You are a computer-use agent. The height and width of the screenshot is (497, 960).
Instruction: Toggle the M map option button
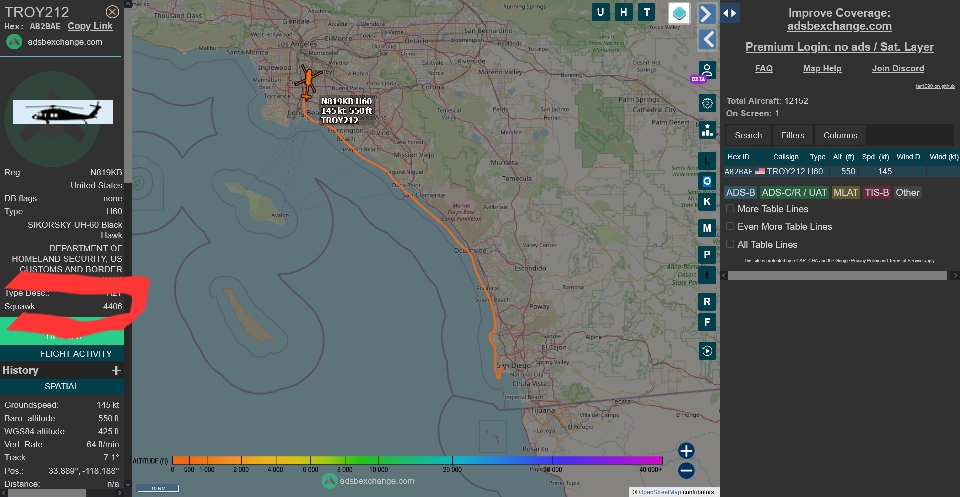[x=707, y=228]
